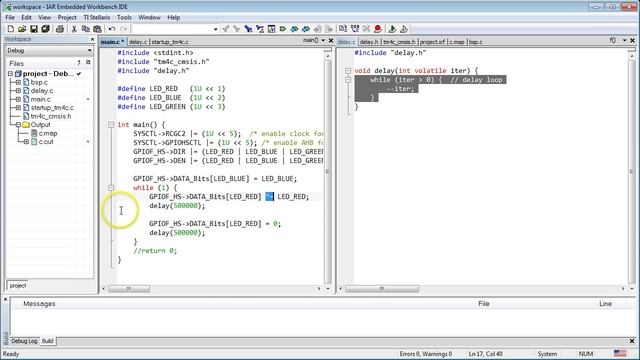Open the quick search dropdown in toolbar
The height and width of the screenshot is (360, 640).
[x=216, y=29]
